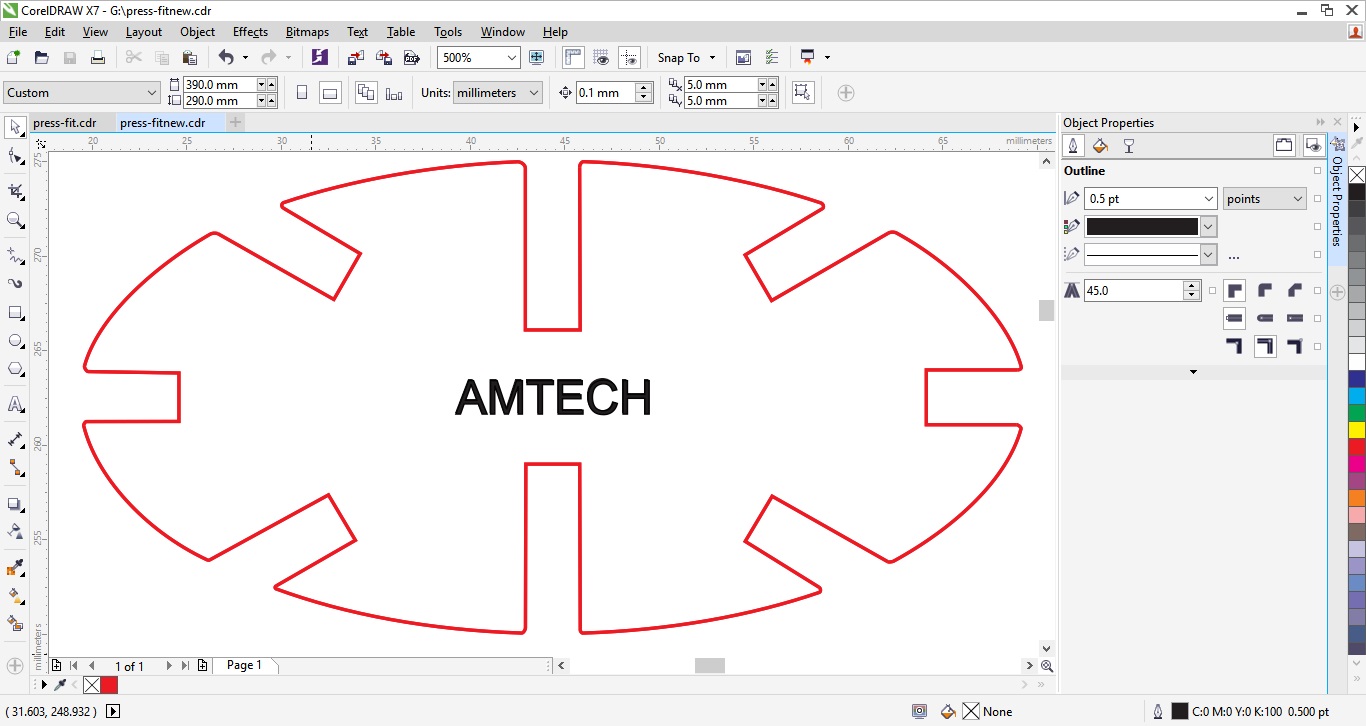
Task: Select the Shape tool
Action: click(15, 156)
